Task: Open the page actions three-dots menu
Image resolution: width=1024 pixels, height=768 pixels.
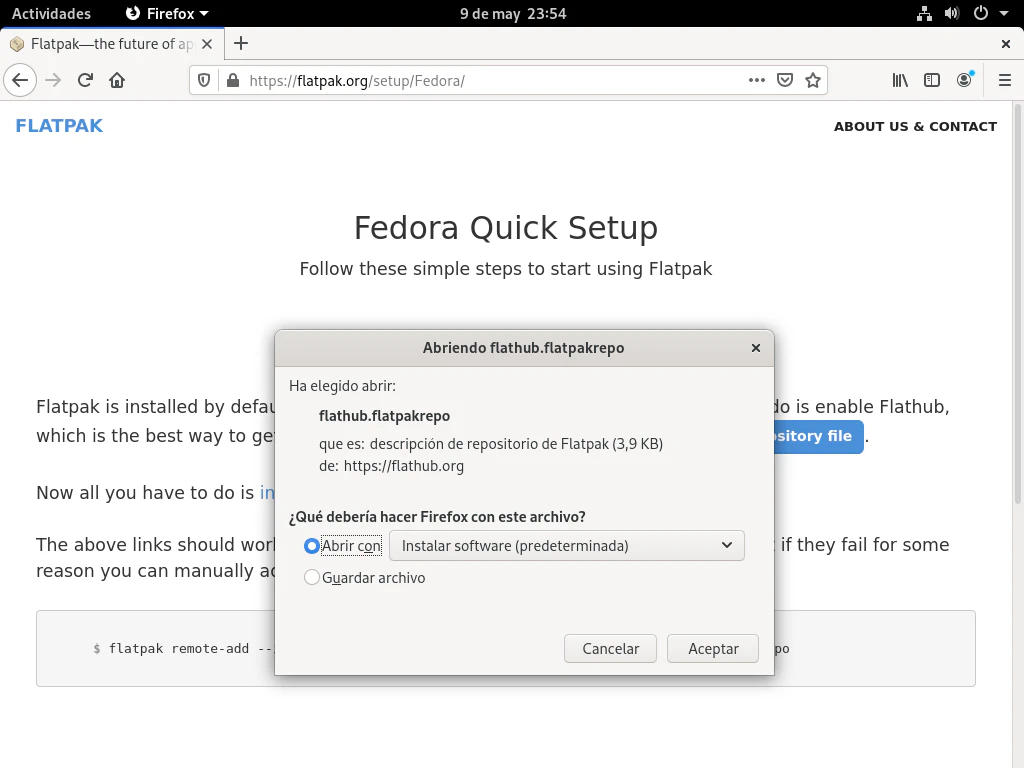Action: click(757, 80)
